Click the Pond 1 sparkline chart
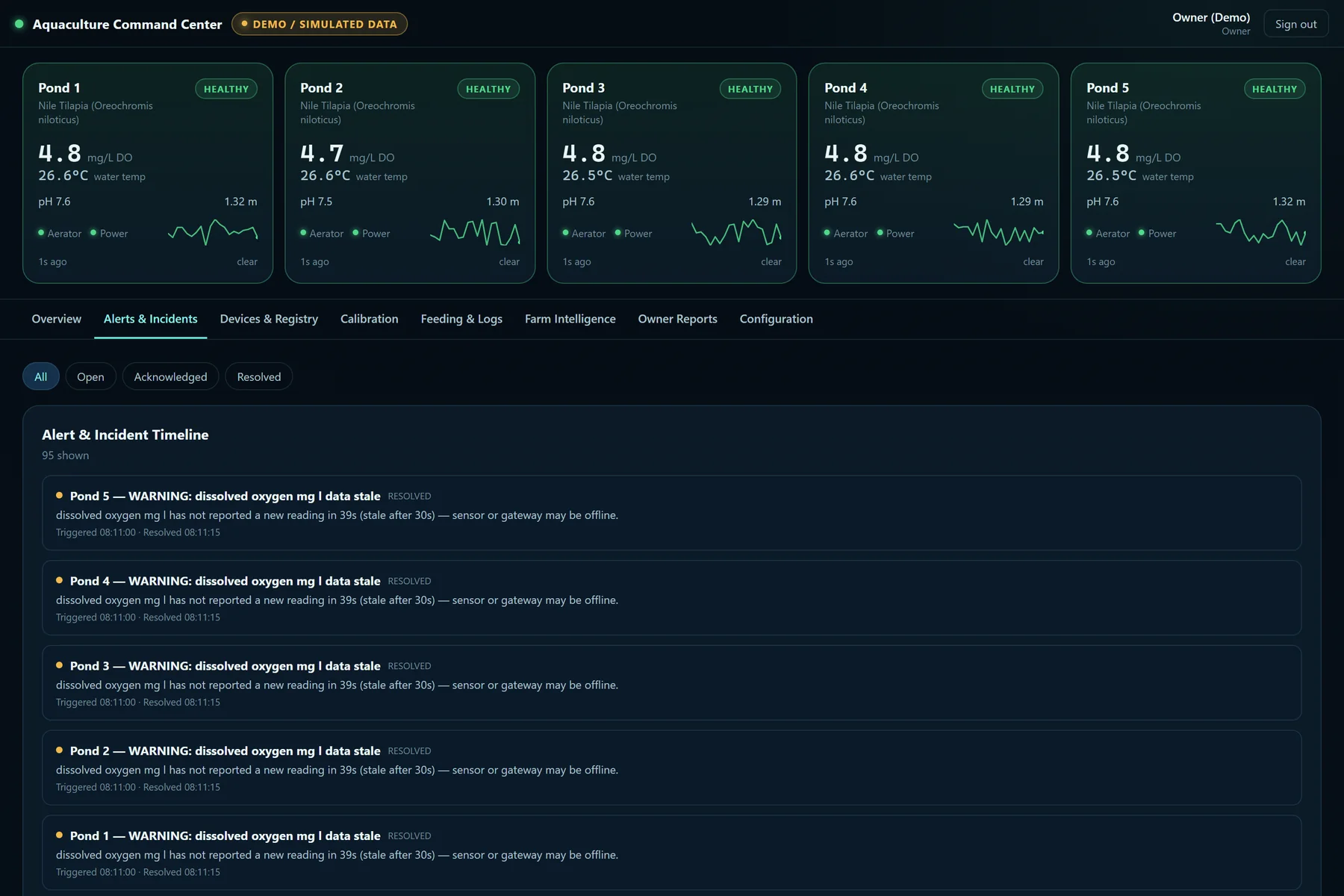The height and width of the screenshot is (896, 1344). (213, 233)
